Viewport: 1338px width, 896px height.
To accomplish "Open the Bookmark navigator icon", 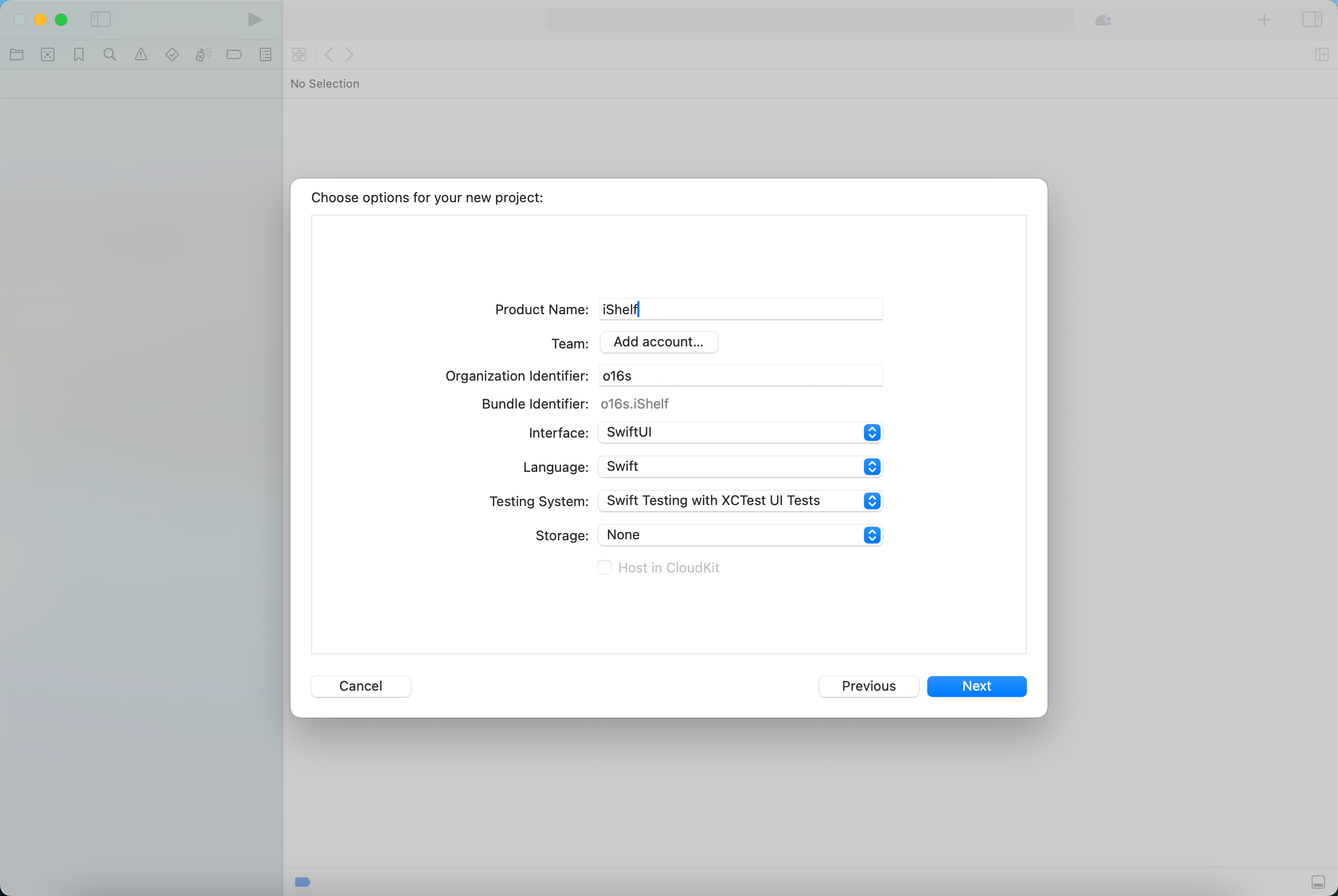I will (79, 55).
